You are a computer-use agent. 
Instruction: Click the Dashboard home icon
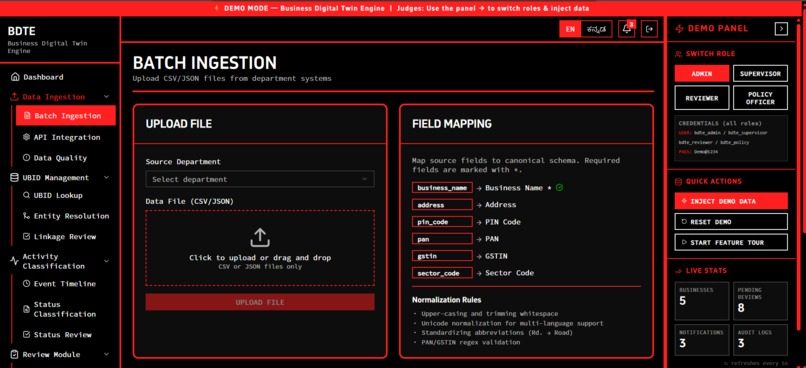(x=14, y=77)
